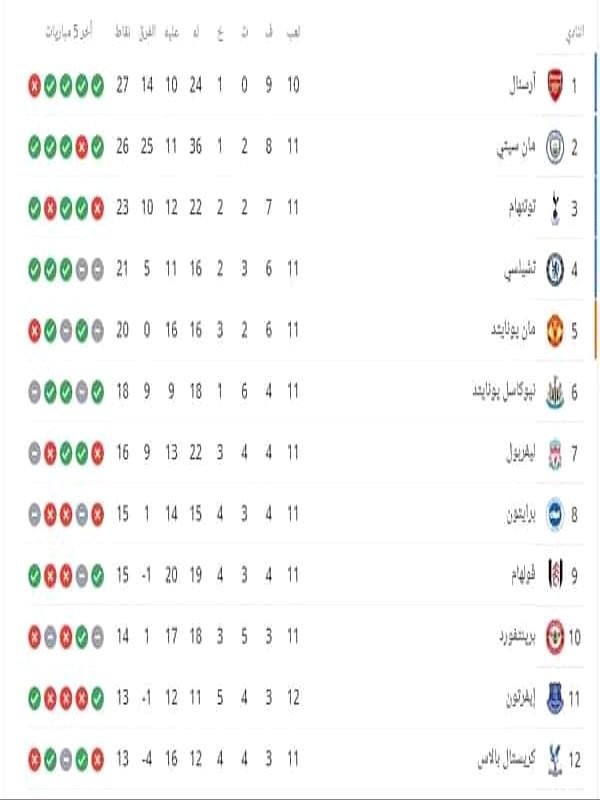Click the Brentford club crest
The height and width of the screenshot is (800, 600).
pos(555,637)
